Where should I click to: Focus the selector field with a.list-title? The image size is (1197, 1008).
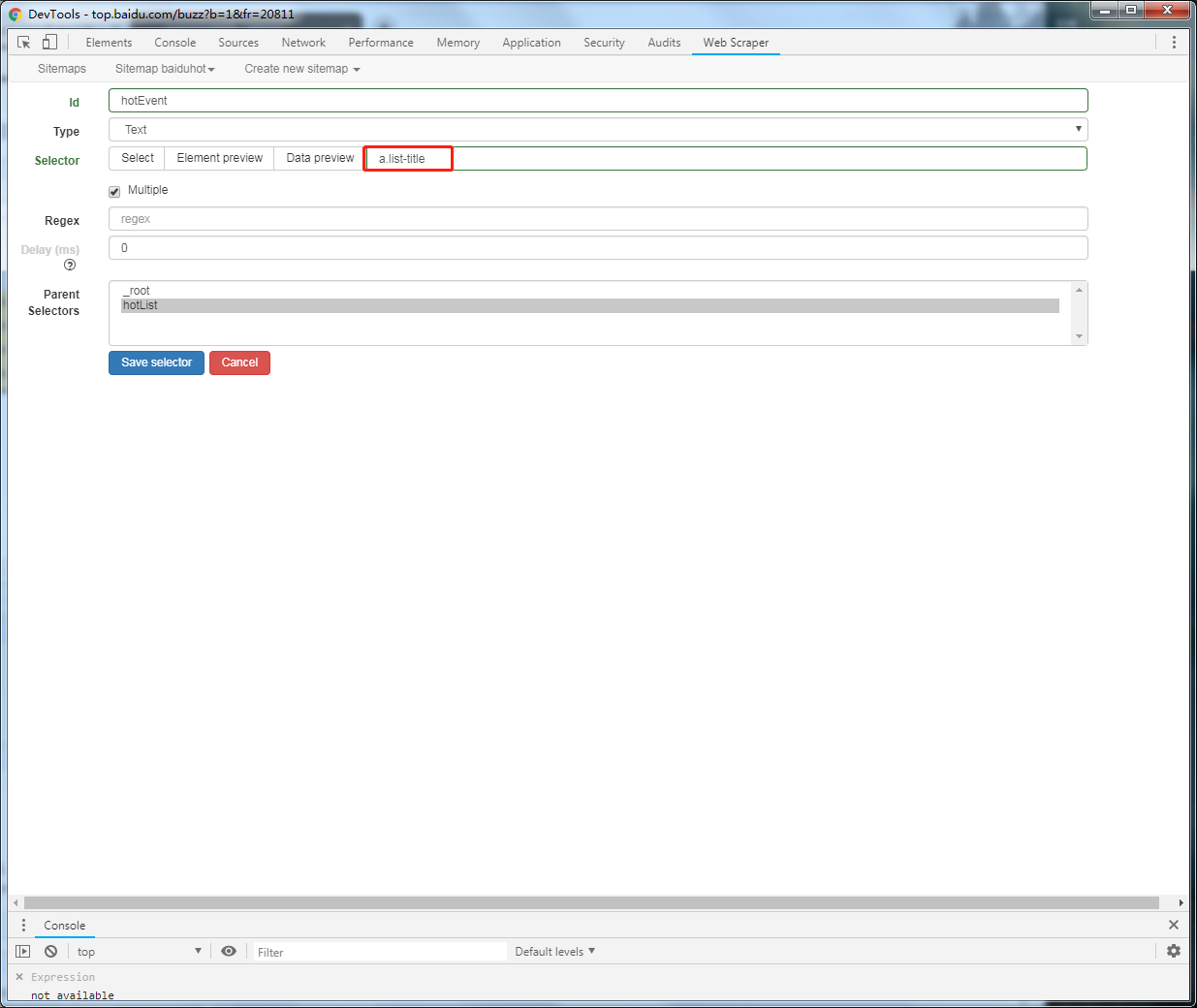(727, 158)
